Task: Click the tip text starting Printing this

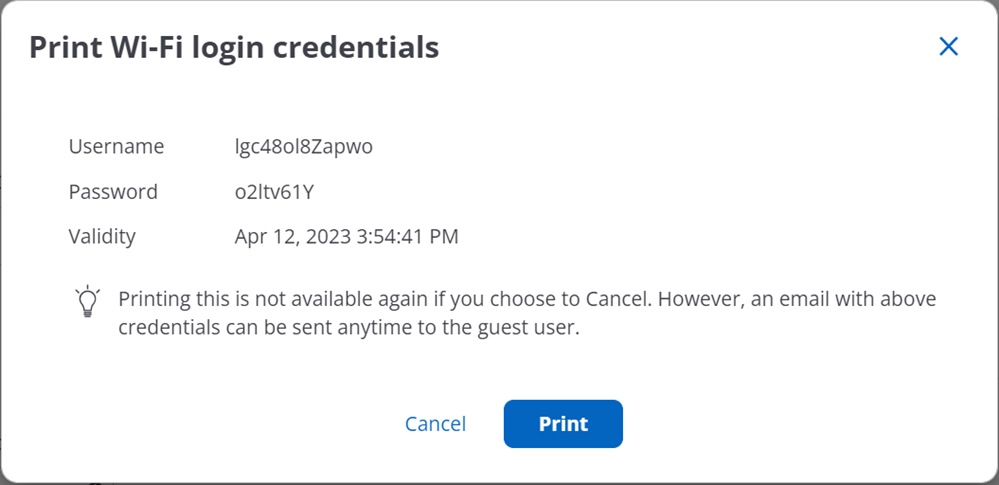Action: (x=527, y=314)
